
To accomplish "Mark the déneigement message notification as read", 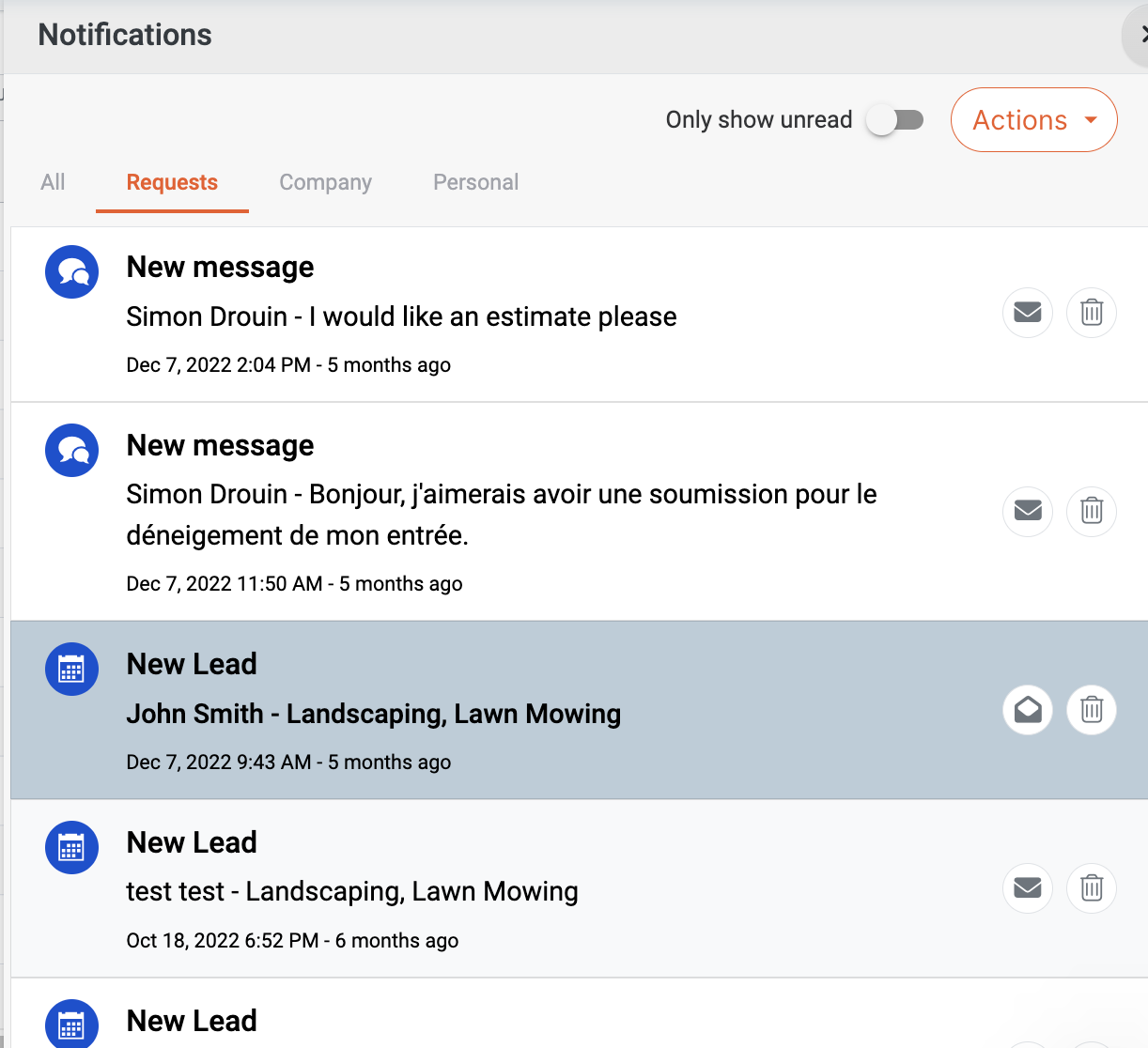I will click(1027, 511).
